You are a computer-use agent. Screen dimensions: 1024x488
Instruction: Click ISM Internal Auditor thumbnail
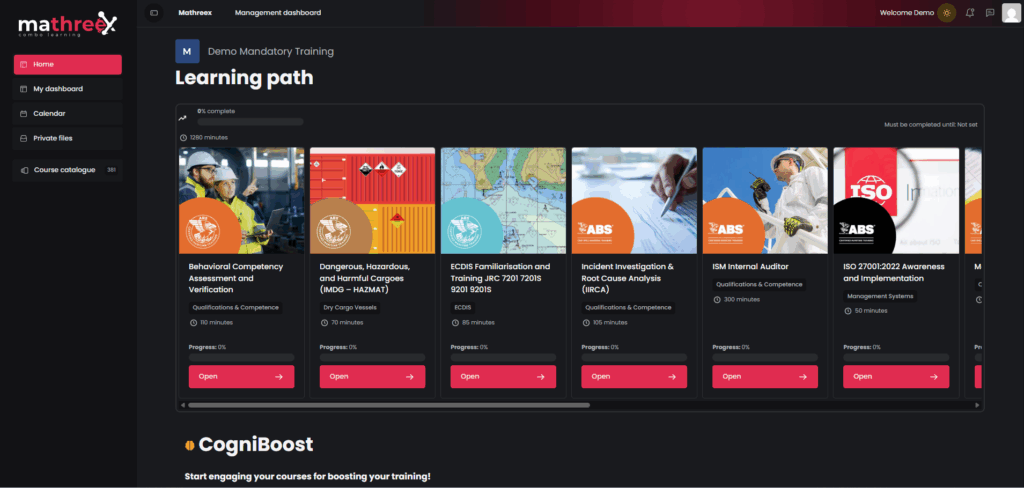pos(765,201)
